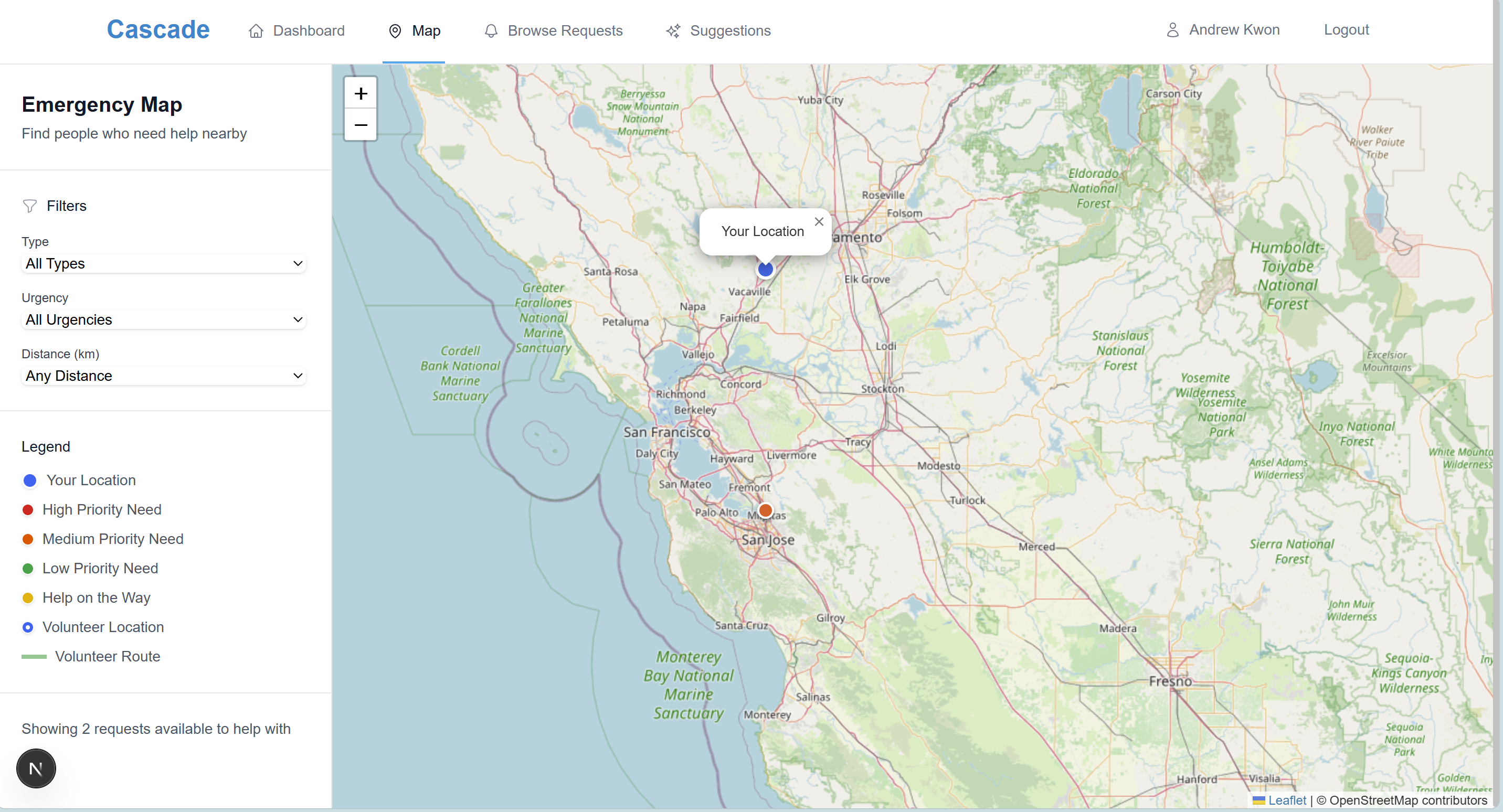Click the map zoom in plus button
The image size is (1503, 812).
click(361, 93)
